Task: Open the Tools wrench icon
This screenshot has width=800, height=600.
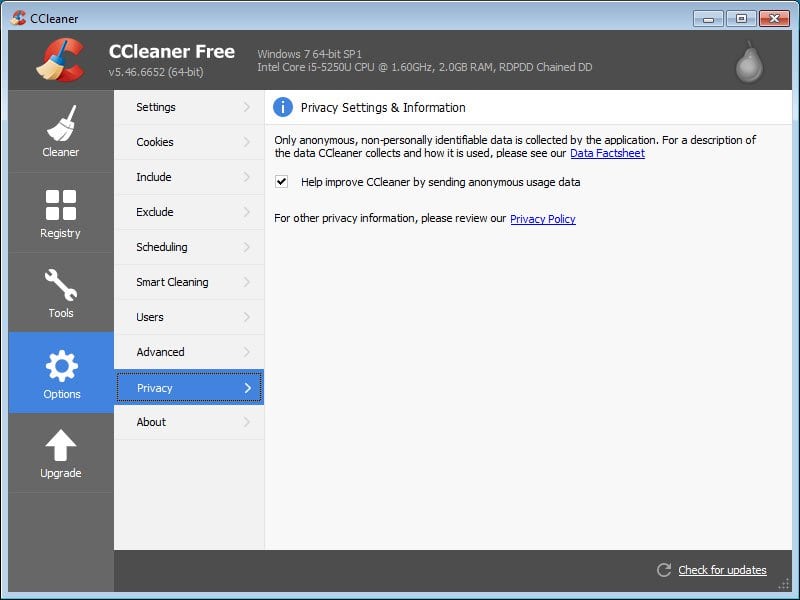Action: pos(61,285)
